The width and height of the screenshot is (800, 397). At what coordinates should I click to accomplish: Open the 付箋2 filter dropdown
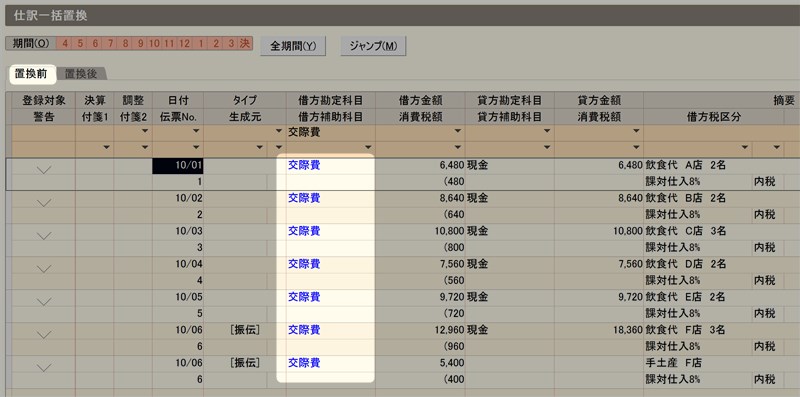click(x=145, y=148)
